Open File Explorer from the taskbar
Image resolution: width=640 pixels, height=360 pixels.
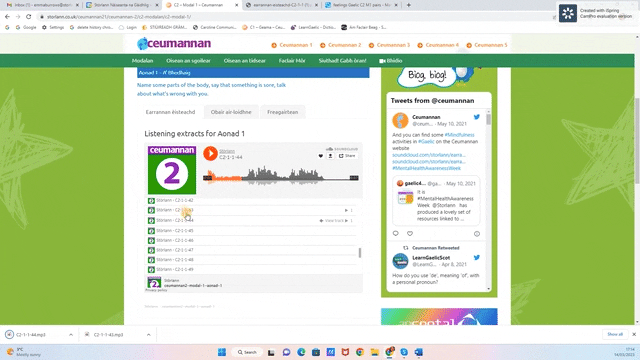[374, 352]
